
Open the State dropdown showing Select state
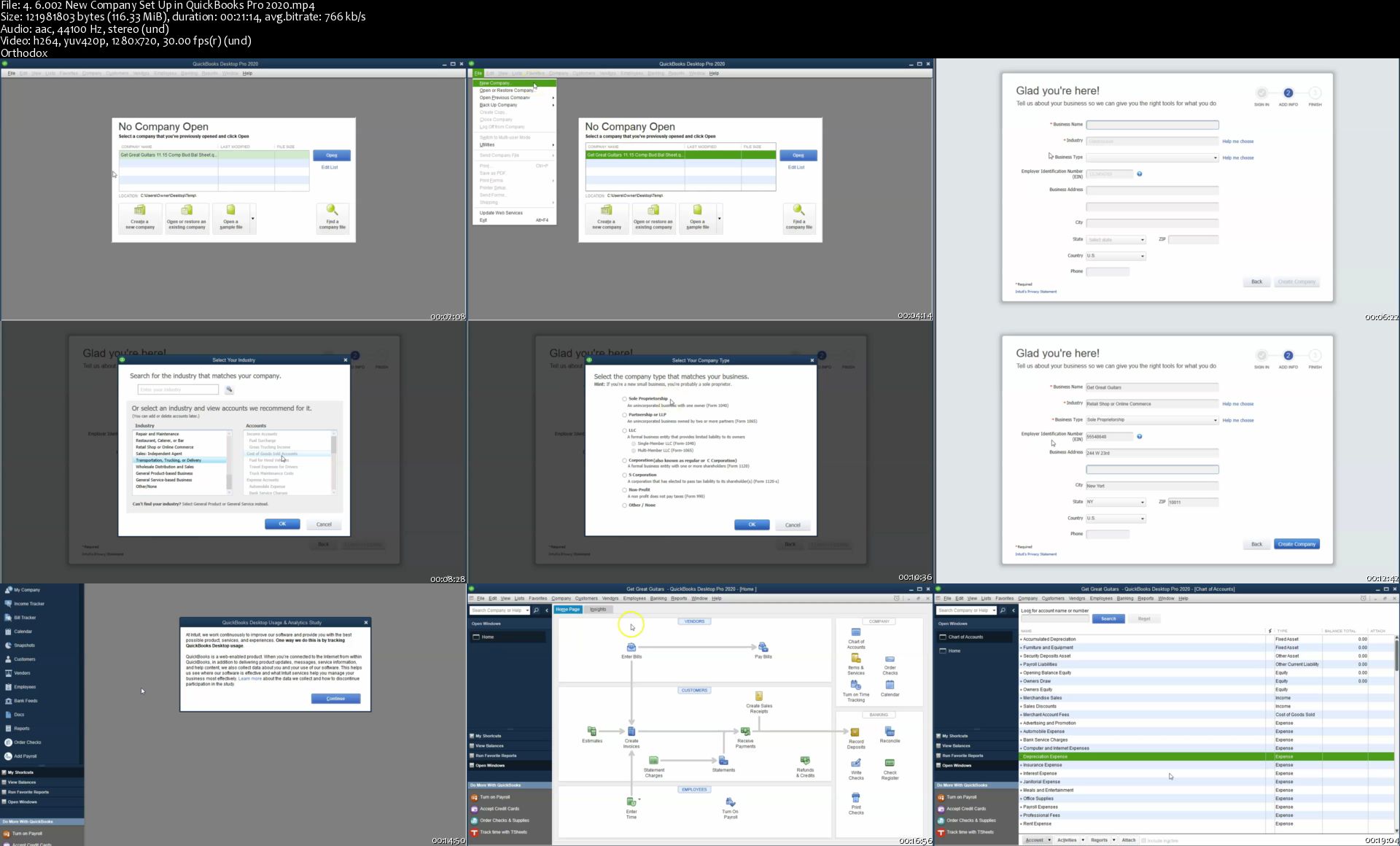[1116, 240]
